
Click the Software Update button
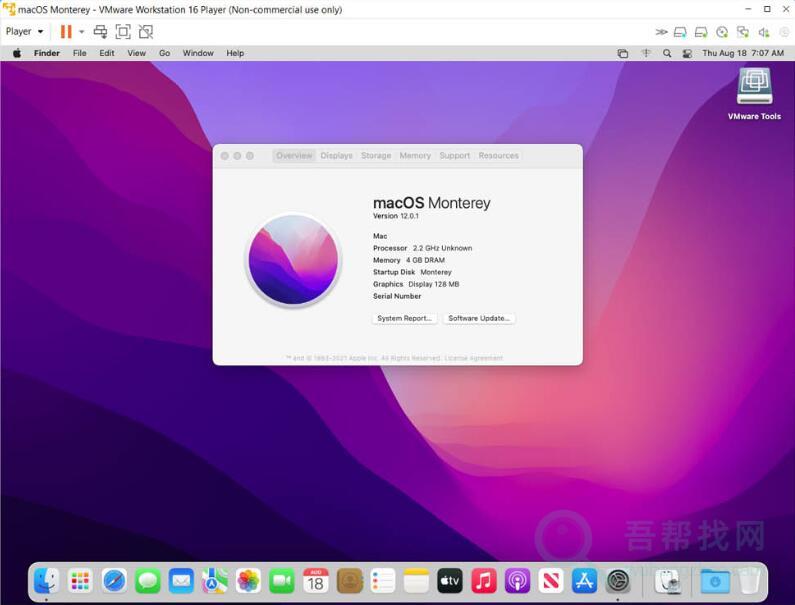click(479, 318)
